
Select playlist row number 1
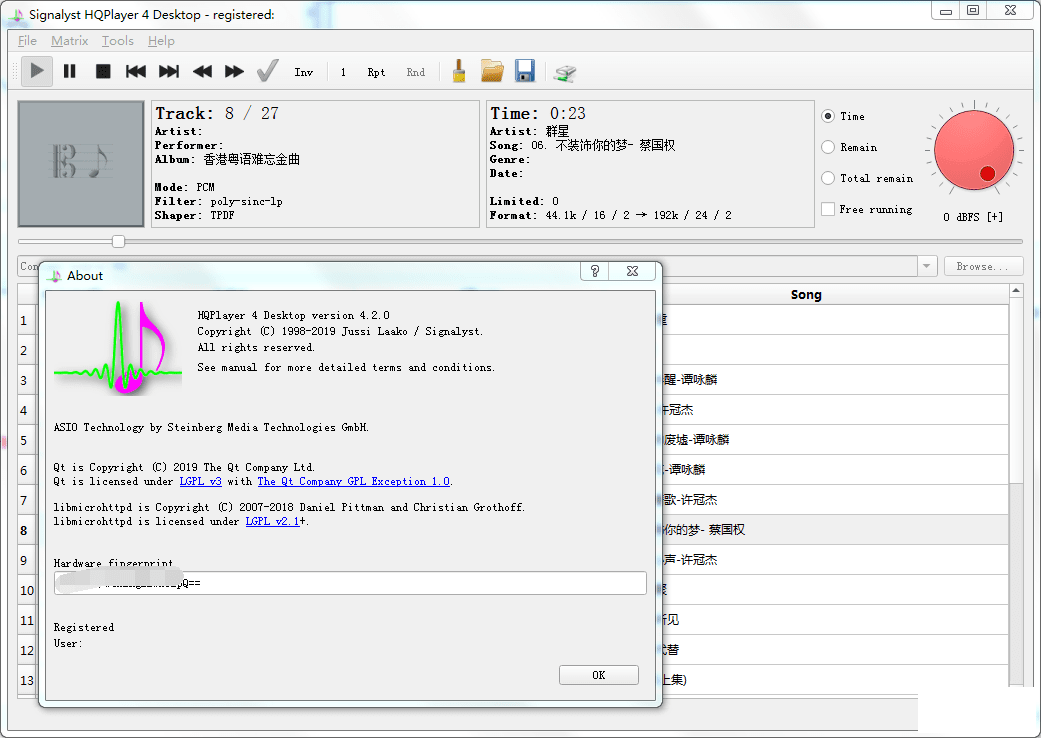pos(24,321)
